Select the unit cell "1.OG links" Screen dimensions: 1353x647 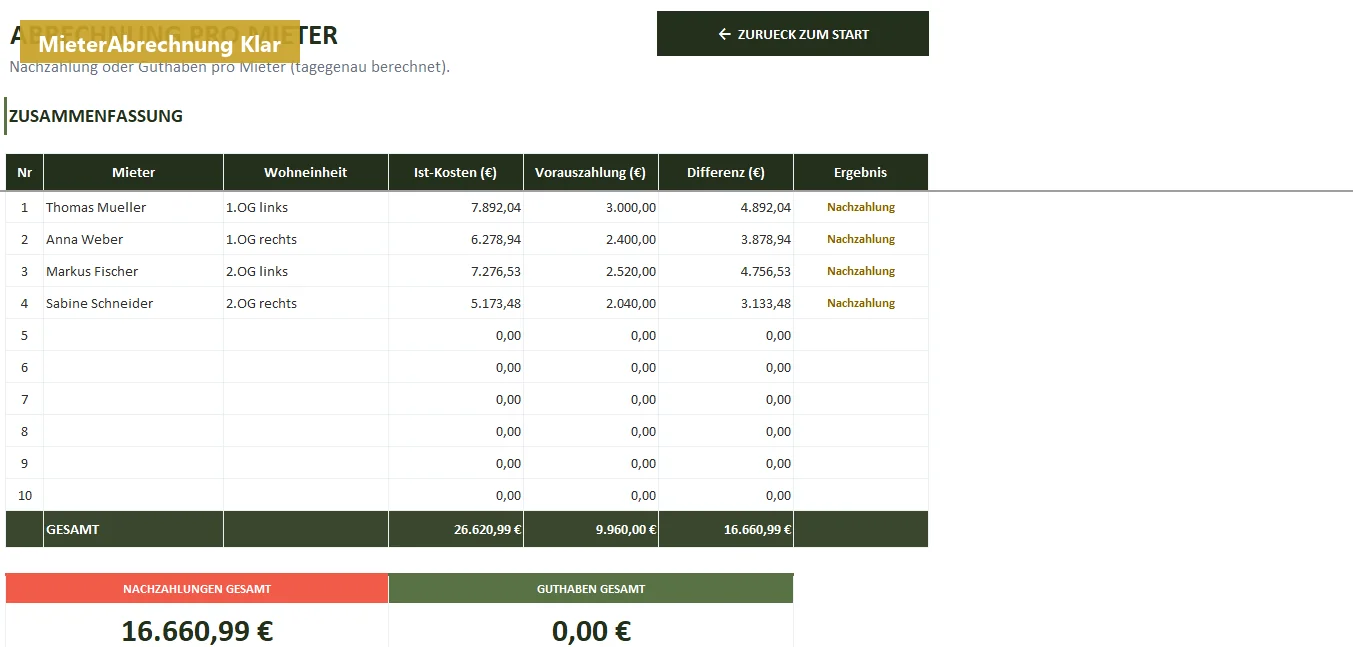[x=306, y=207]
